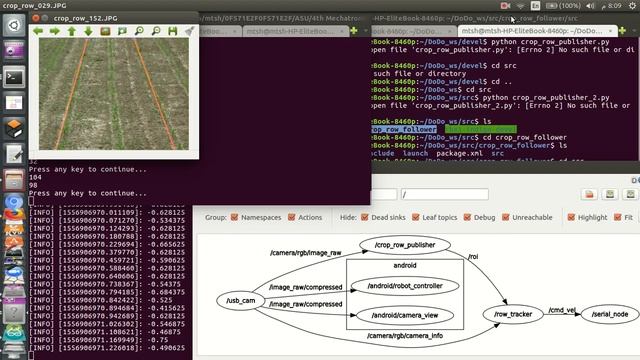Click the /camera/rgb/image_raw edge label
This screenshot has height=360, width=640.
pos(305,253)
